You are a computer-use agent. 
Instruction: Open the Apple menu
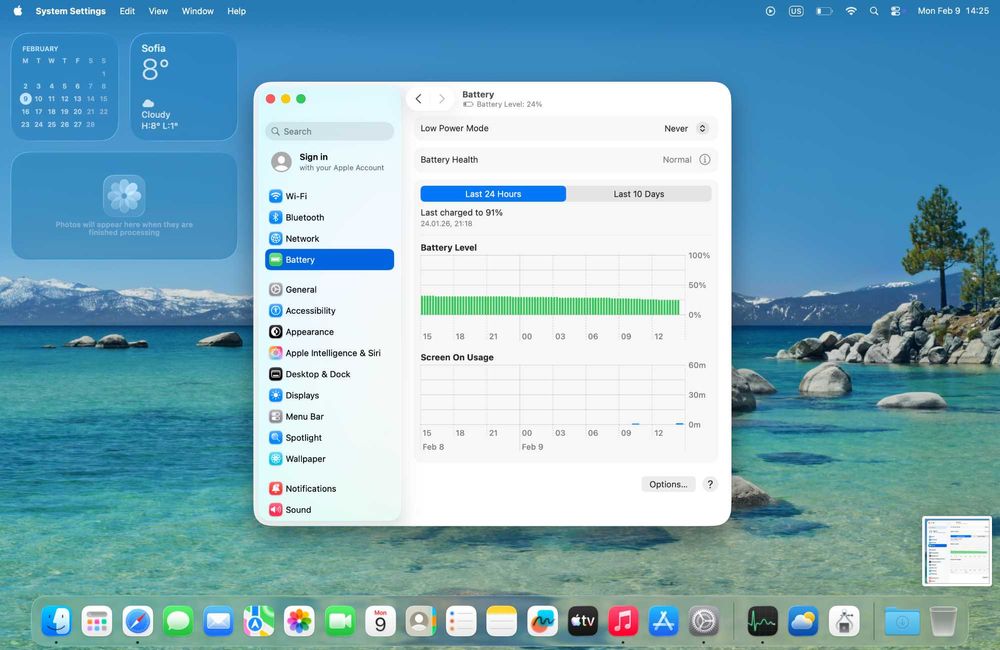(x=18, y=11)
